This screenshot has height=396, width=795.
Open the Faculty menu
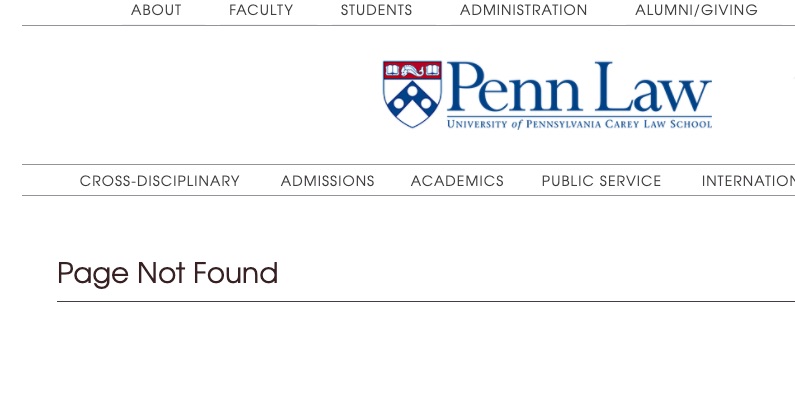point(261,10)
